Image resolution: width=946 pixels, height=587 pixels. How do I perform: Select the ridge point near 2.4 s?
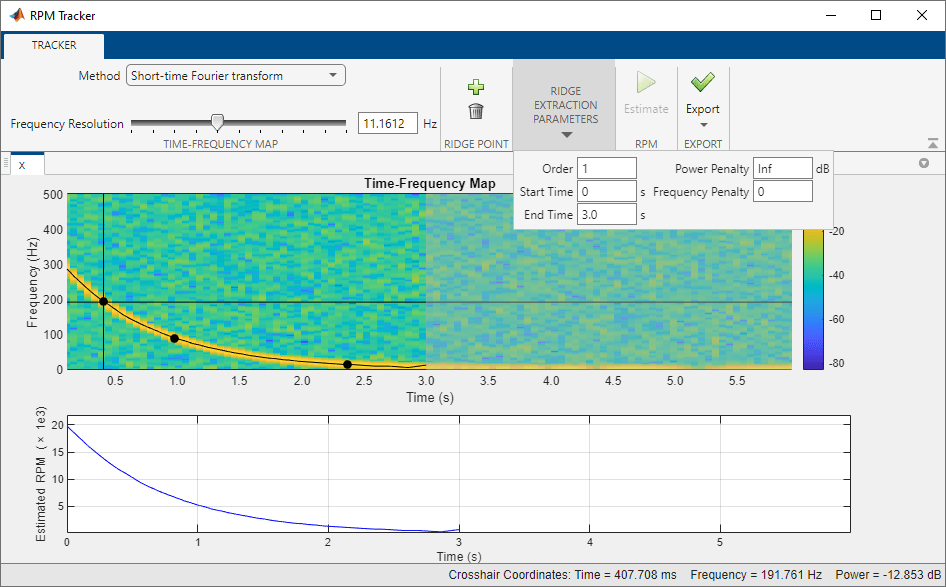click(347, 365)
